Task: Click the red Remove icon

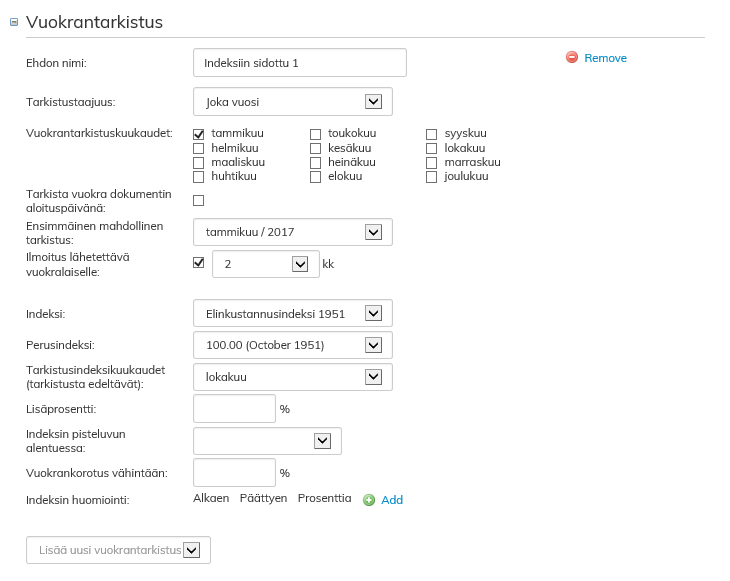Action: (x=572, y=58)
